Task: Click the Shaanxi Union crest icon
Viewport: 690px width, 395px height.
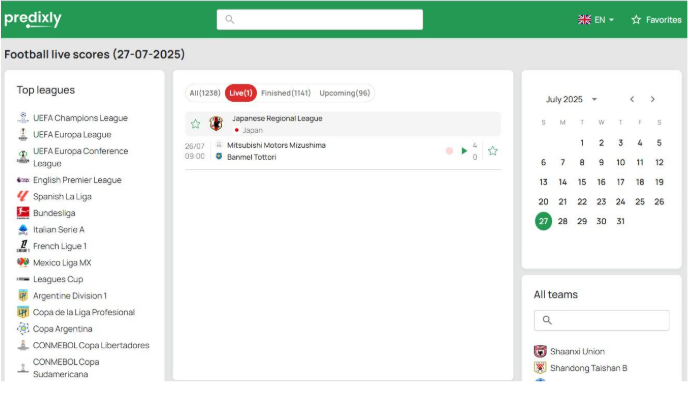Action: coord(540,351)
